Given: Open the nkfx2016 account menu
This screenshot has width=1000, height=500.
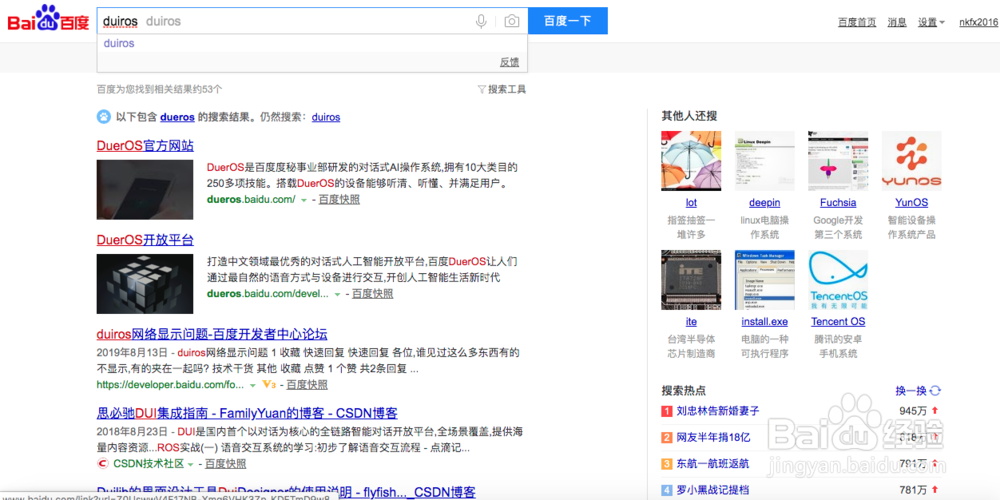Looking at the screenshot, I should [978, 22].
